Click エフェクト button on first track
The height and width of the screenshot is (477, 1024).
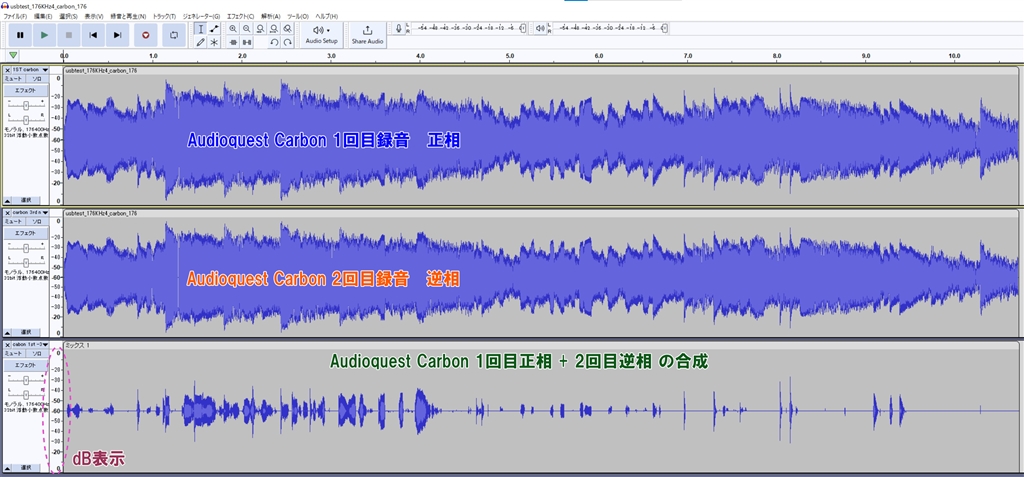[x=25, y=90]
